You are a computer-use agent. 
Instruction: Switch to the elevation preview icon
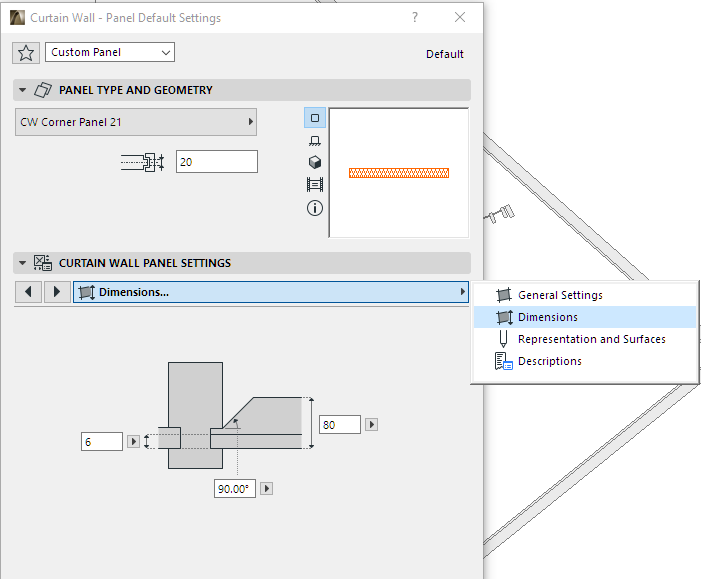[315, 141]
